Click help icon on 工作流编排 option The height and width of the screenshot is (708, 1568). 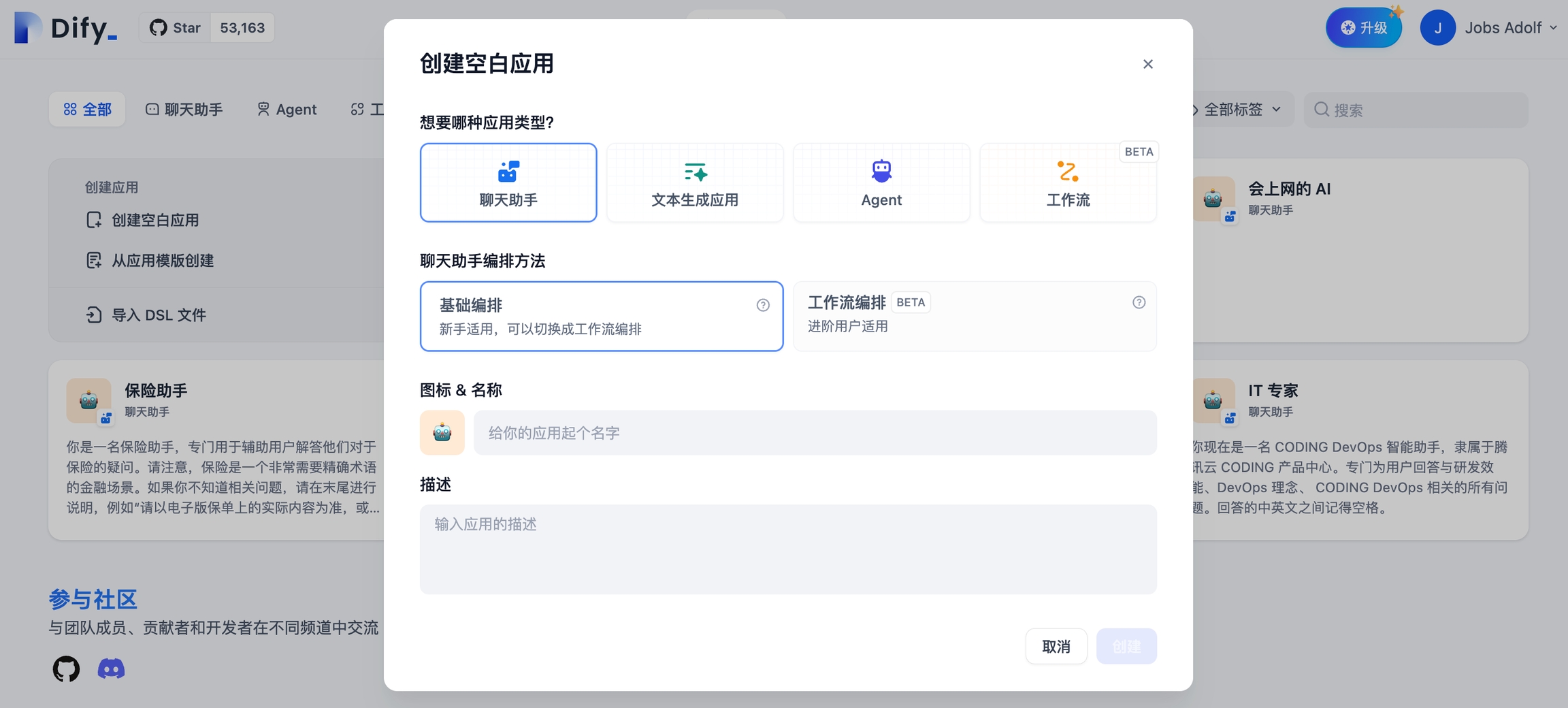click(1139, 302)
